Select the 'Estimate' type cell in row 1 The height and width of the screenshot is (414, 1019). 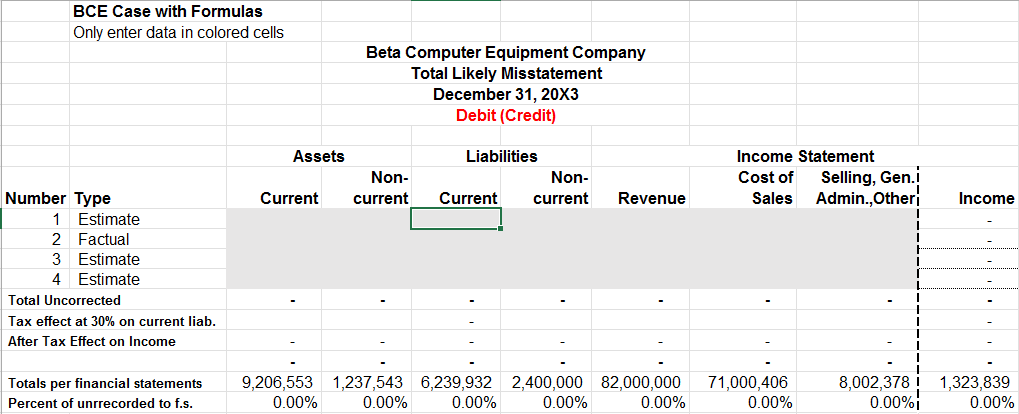[x=109, y=219]
